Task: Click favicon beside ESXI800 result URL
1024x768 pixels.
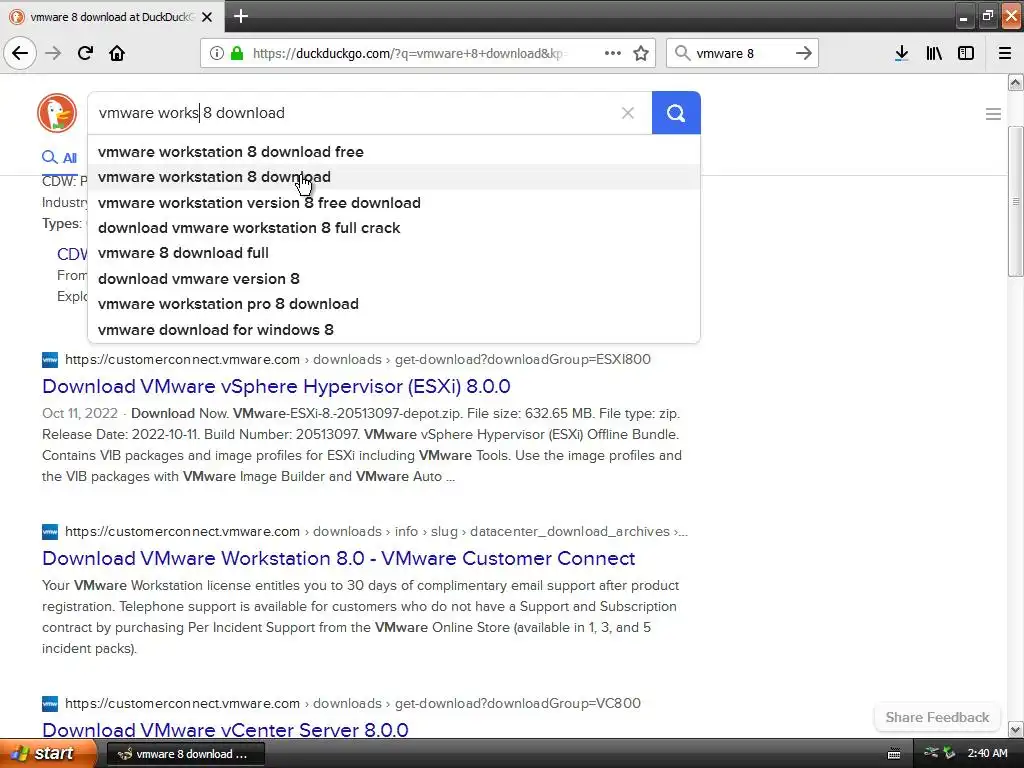Action: 50,360
